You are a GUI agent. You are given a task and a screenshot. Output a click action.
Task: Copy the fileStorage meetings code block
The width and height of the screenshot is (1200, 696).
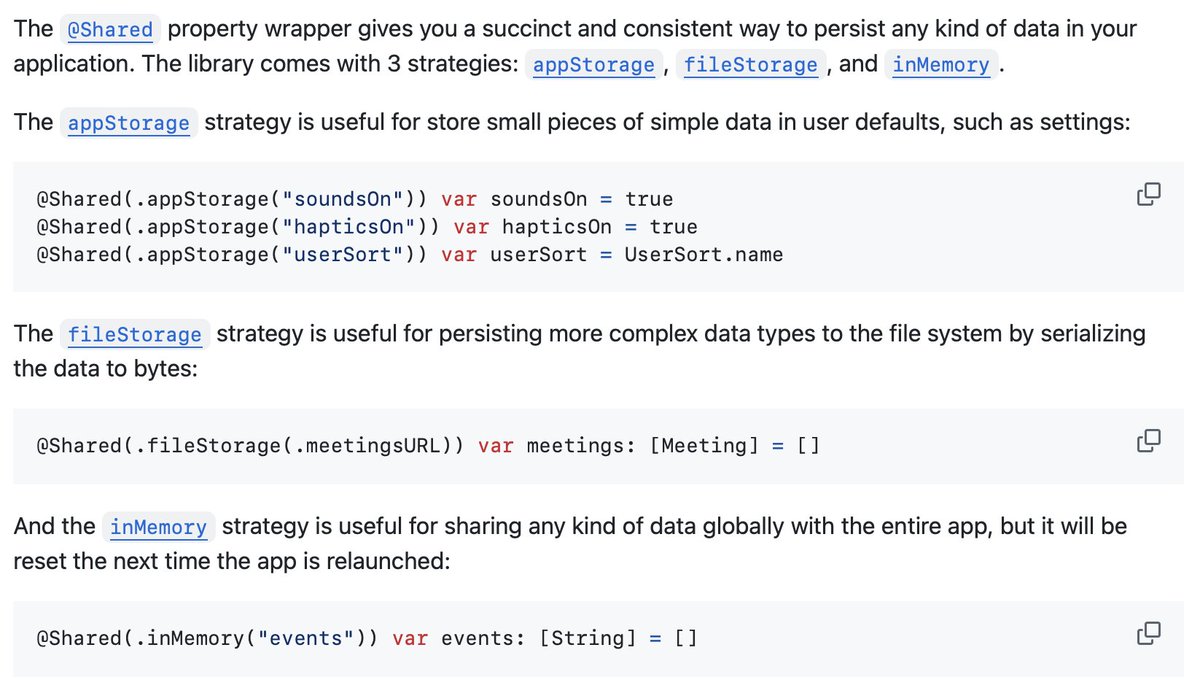tap(1148, 440)
